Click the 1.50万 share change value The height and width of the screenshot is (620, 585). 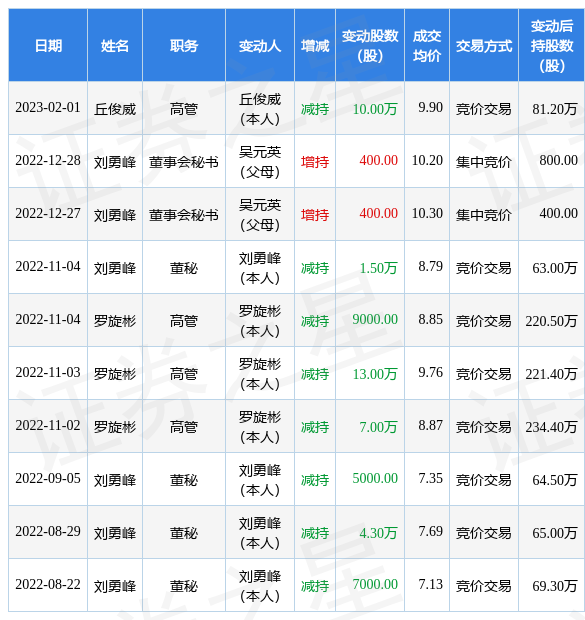pos(378,268)
